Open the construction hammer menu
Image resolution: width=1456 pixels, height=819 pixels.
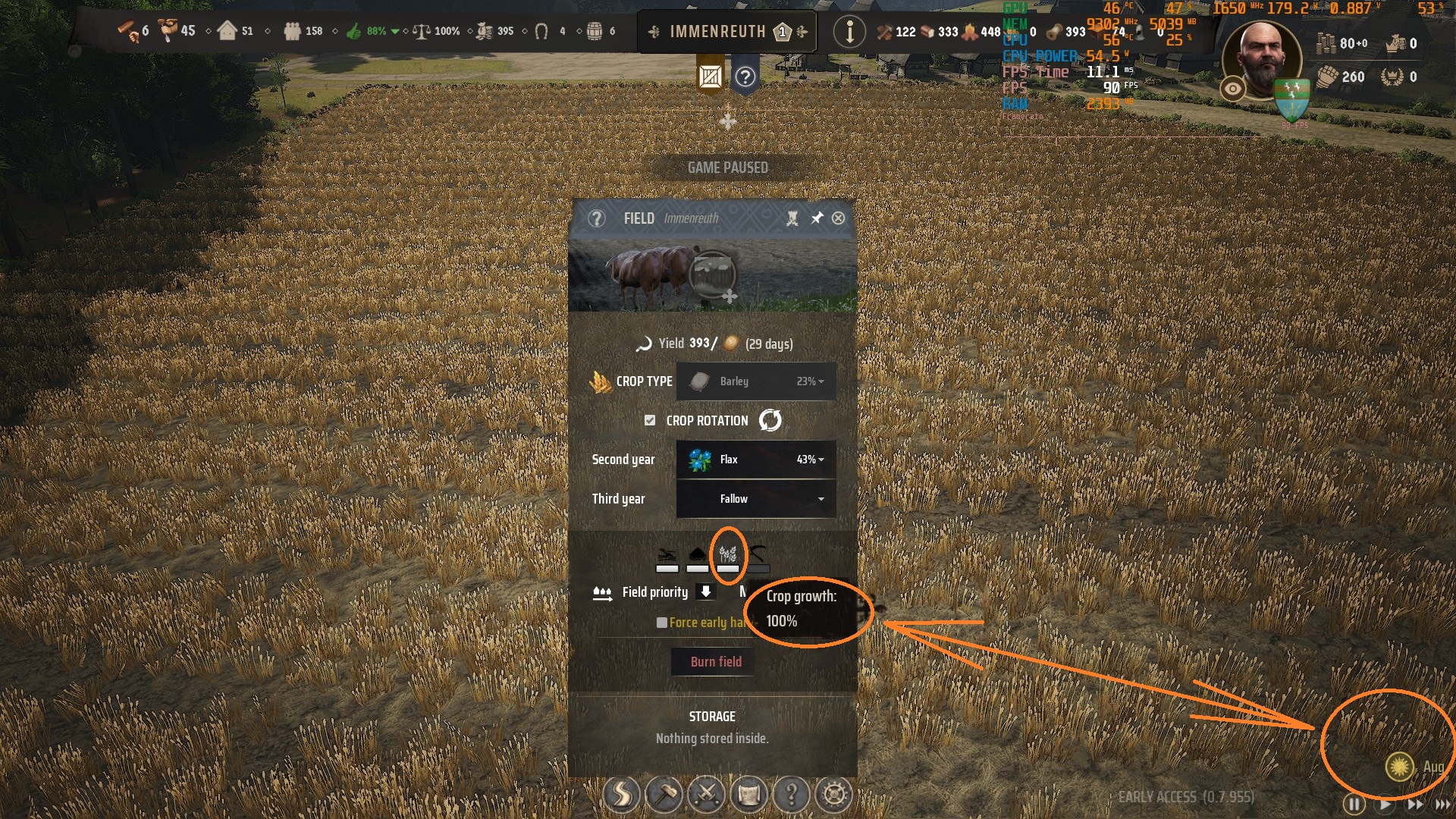tap(664, 795)
